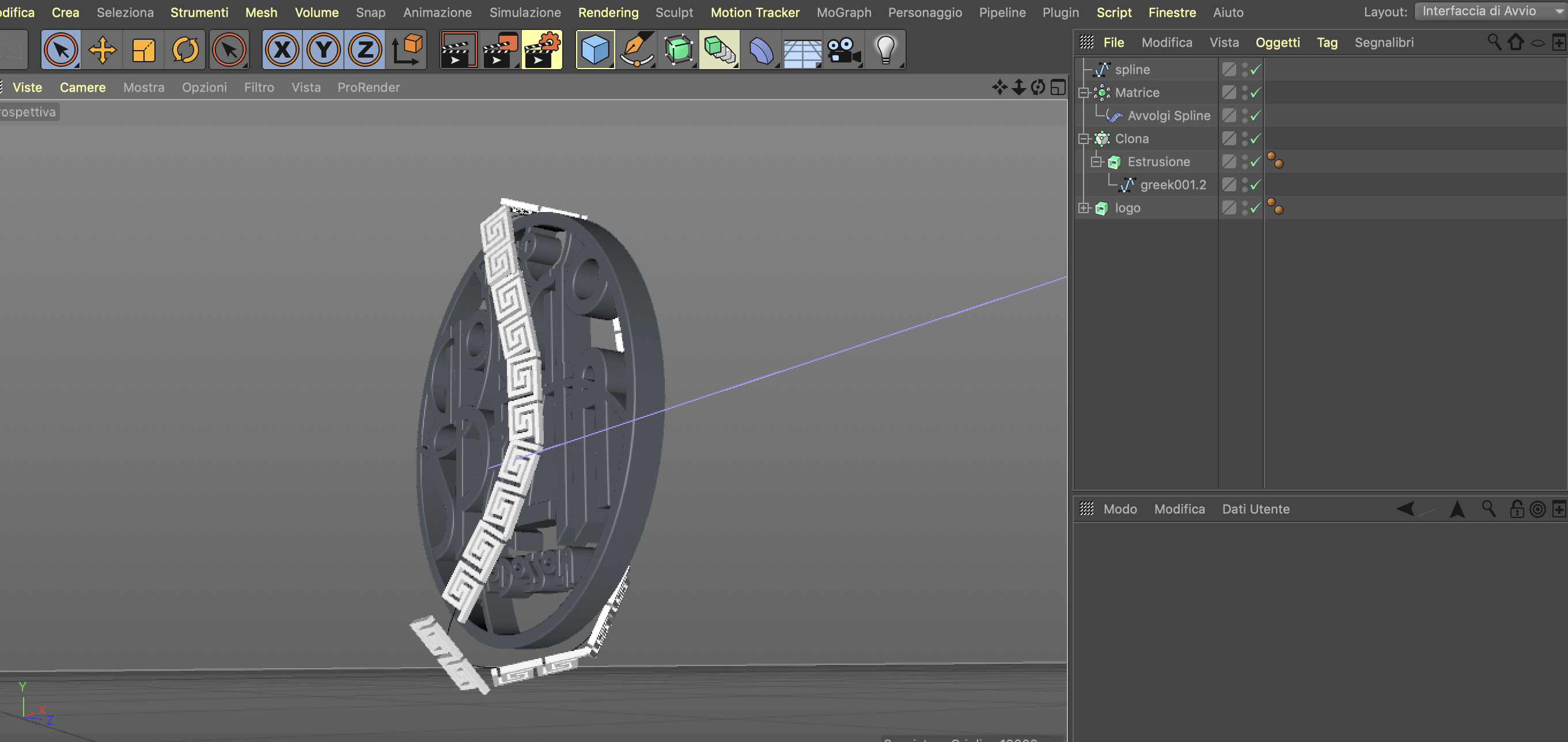Add a Light object
The image size is (1568, 742).
click(x=885, y=50)
